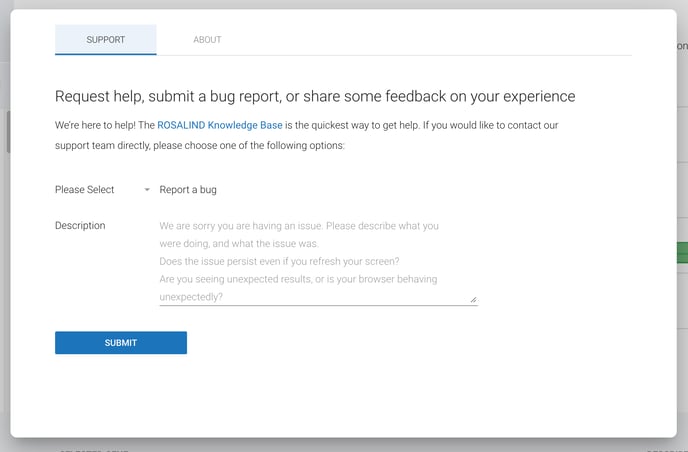Click the green bar behind dialog's right edge

682,252
